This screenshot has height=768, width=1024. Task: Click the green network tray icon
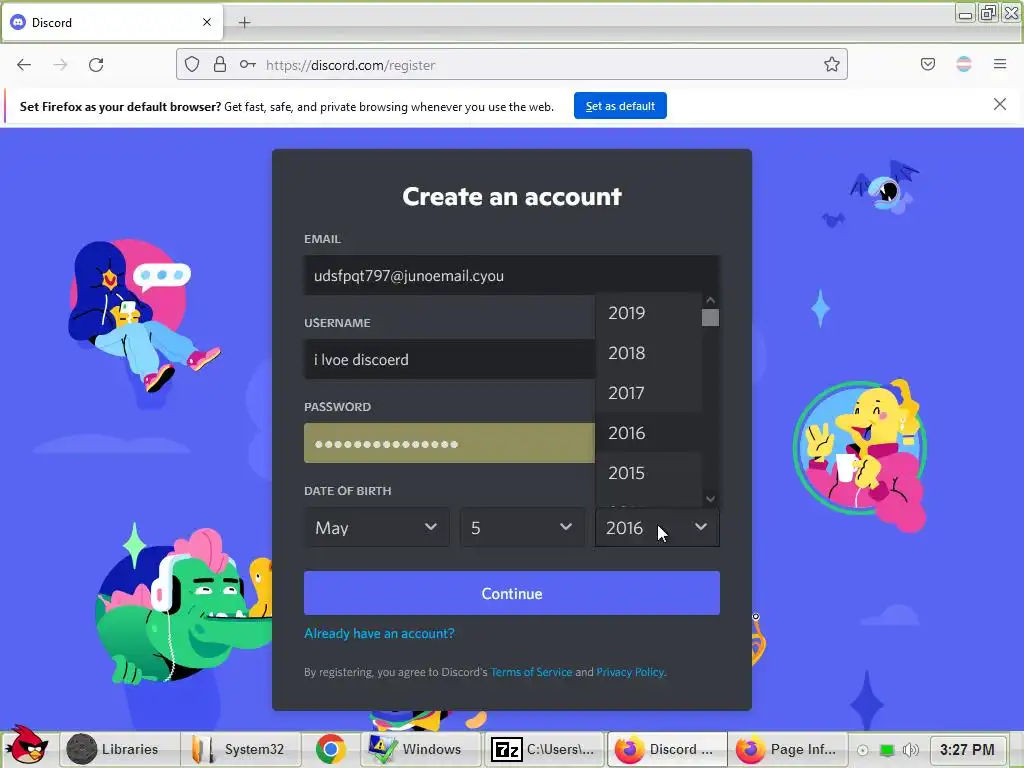[x=887, y=750]
